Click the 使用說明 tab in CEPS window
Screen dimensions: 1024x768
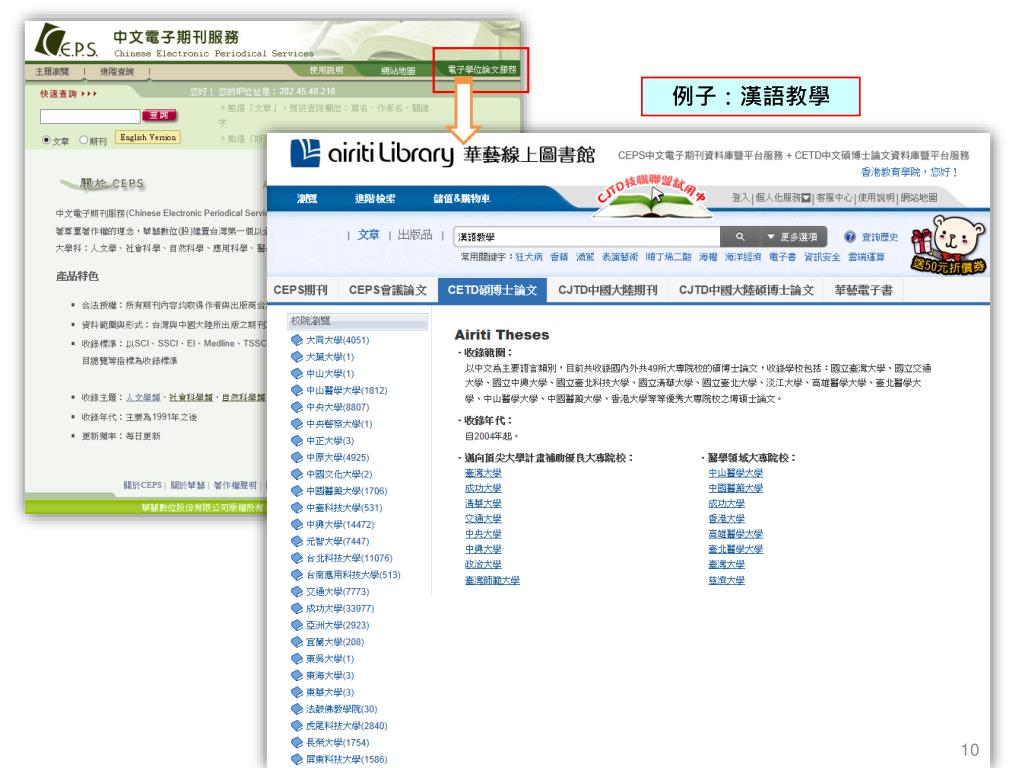(x=326, y=70)
